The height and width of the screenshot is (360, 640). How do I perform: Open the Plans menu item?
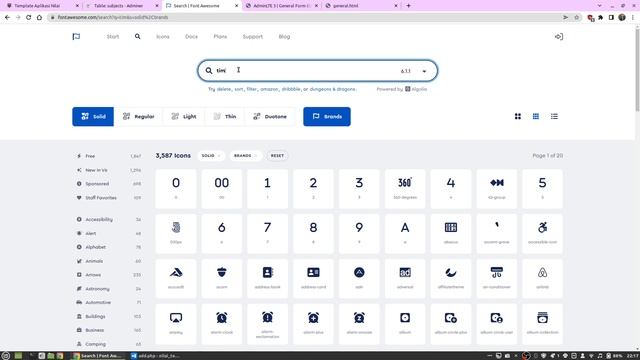point(220,37)
